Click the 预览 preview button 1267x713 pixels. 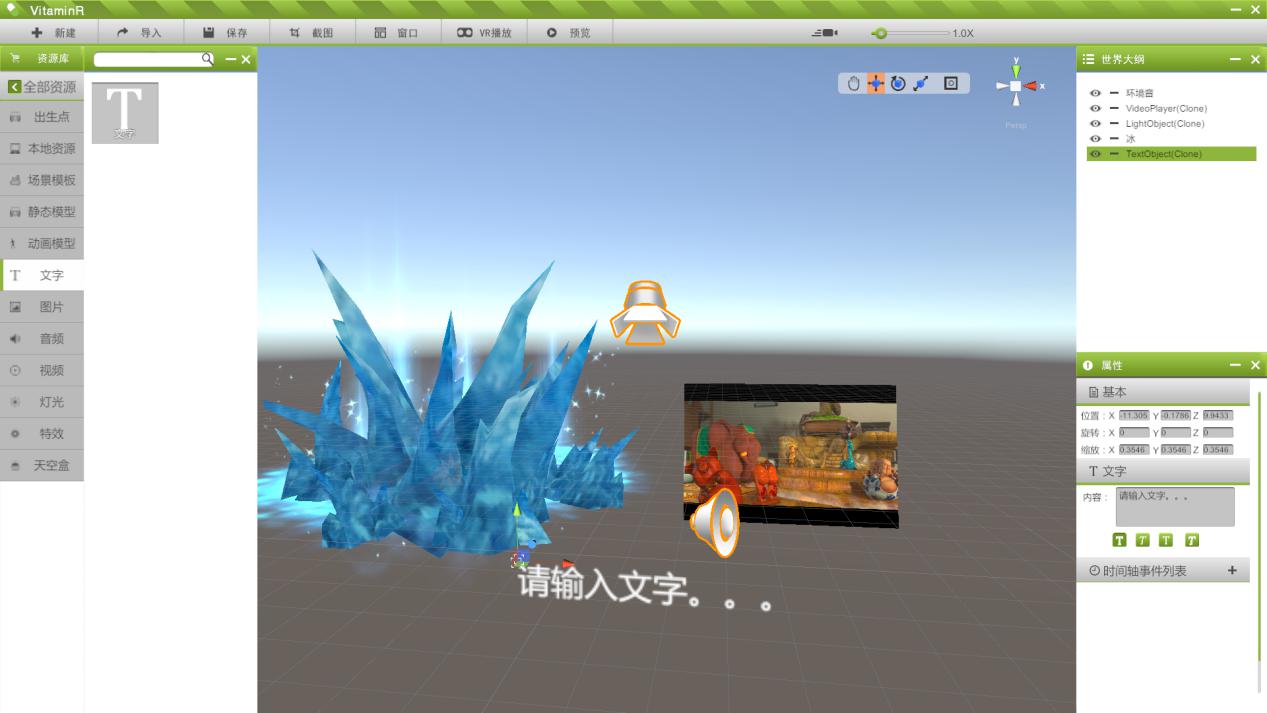pyautogui.click(x=568, y=33)
